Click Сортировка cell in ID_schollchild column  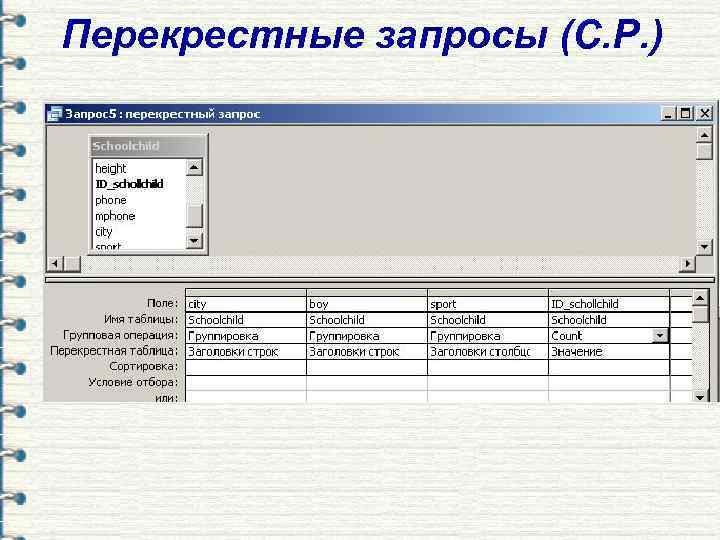point(609,367)
